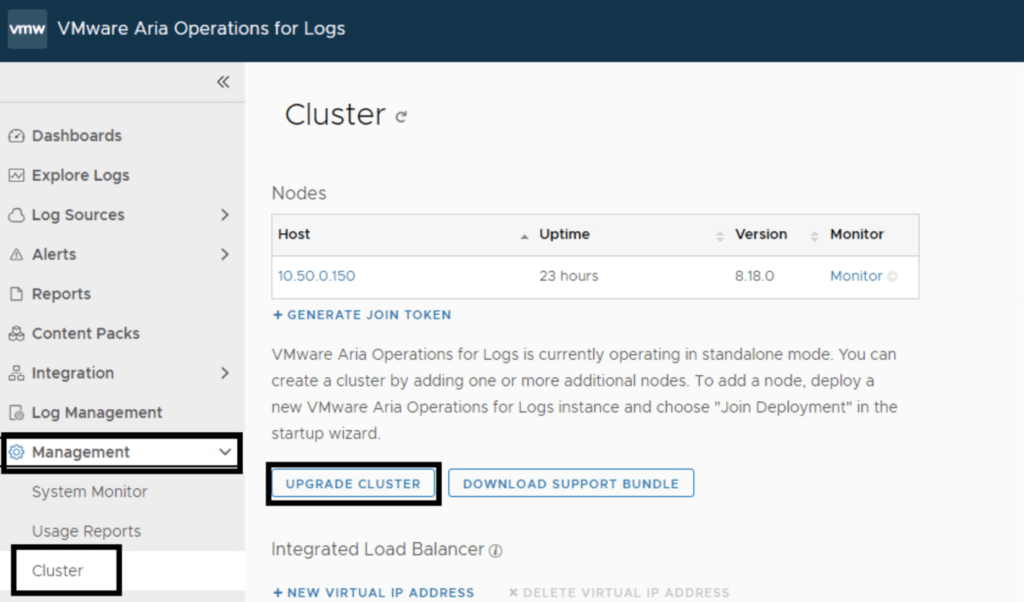Collapse the sidebar with double-chevron icon
The width and height of the screenshot is (1024, 602).
coord(223,82)
